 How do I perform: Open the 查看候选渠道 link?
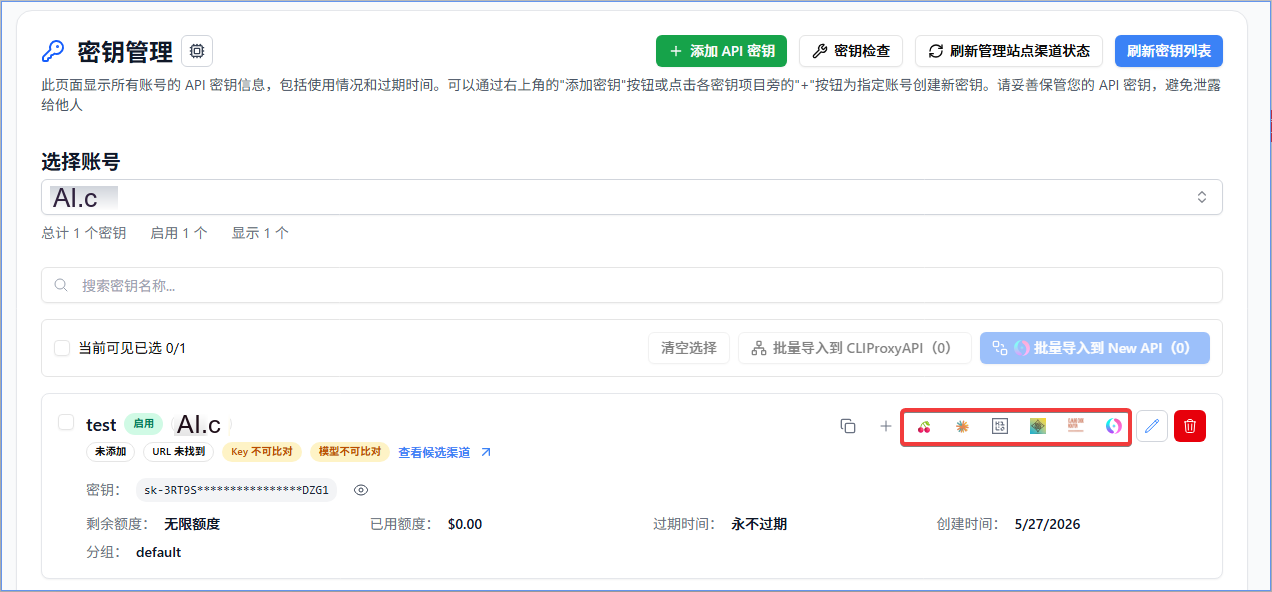coord(434,452)
